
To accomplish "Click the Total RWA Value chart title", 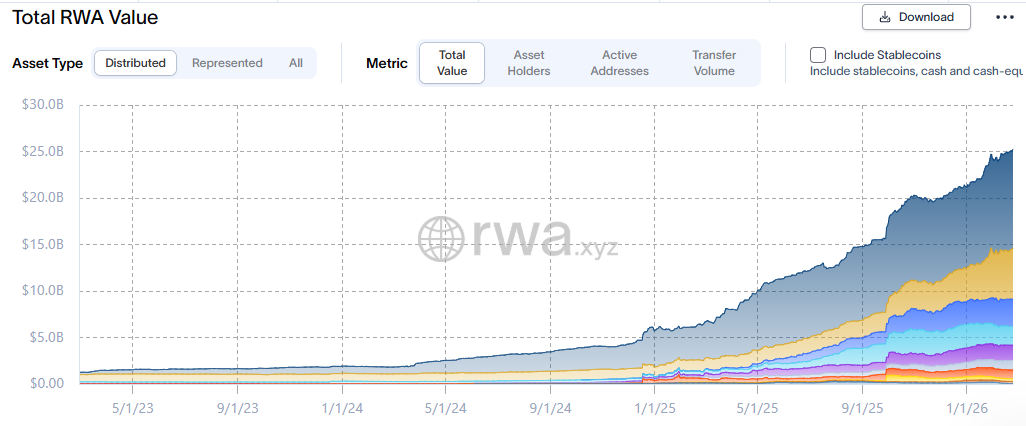I will [85, 18].
